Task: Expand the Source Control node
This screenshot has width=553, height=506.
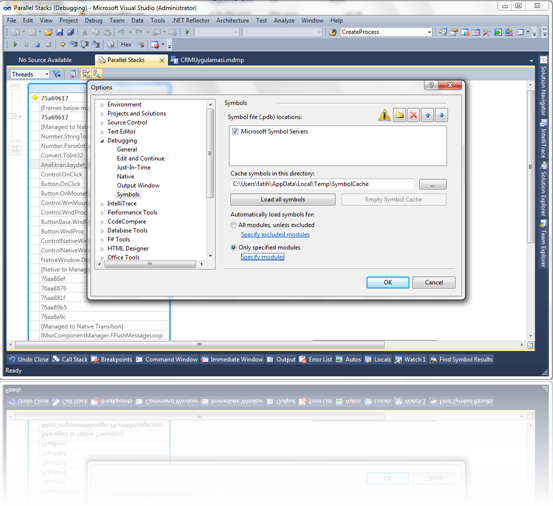Action: [x=102, y=123]
